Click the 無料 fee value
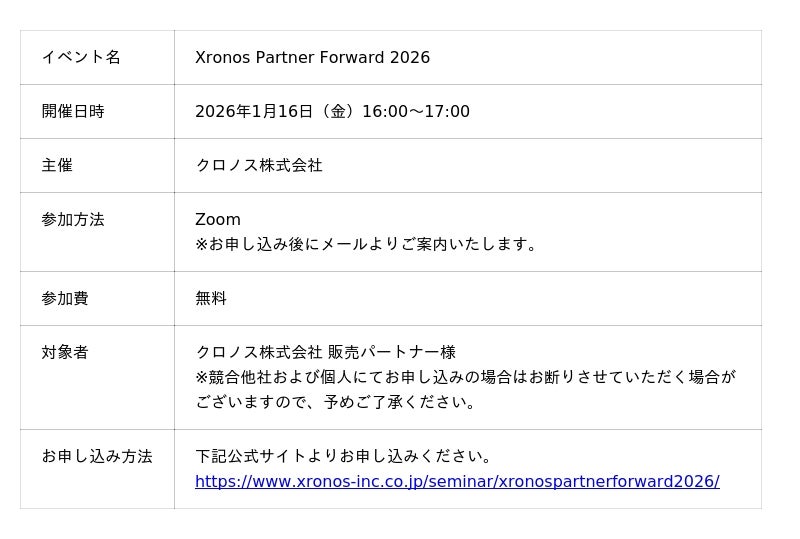This screenshot has width=800, height=539. click(x=211, y=298)
